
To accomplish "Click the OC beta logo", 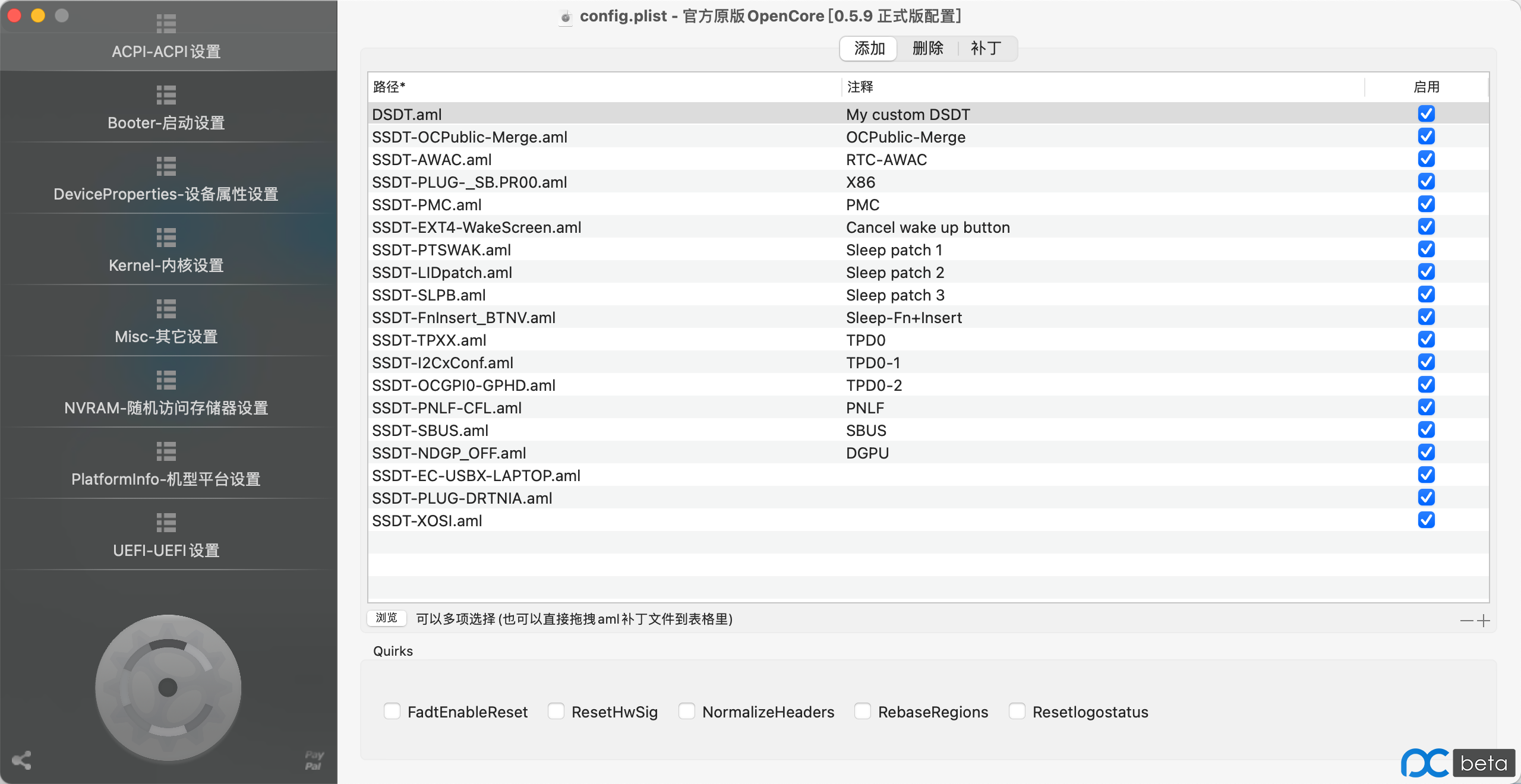I will (1458, 763).
